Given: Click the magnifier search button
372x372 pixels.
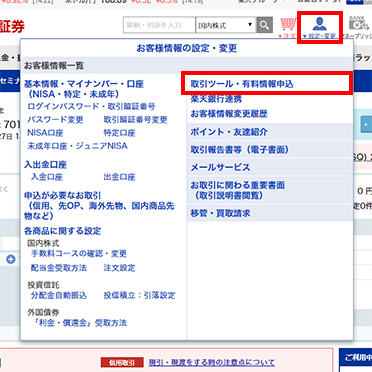Looking at the screenshot, I should click(264, 25).
